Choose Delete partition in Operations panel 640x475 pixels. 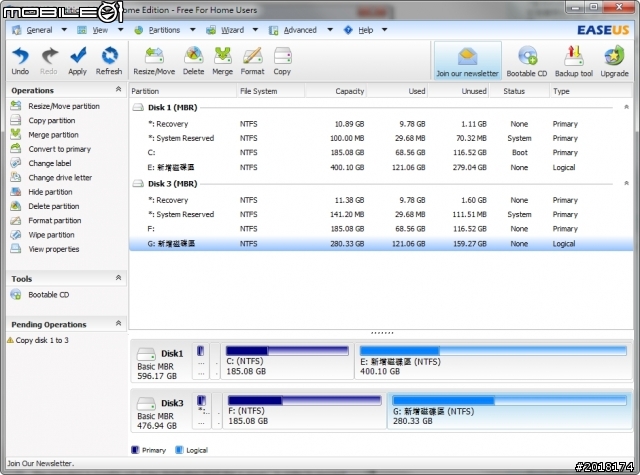point(45,206)
